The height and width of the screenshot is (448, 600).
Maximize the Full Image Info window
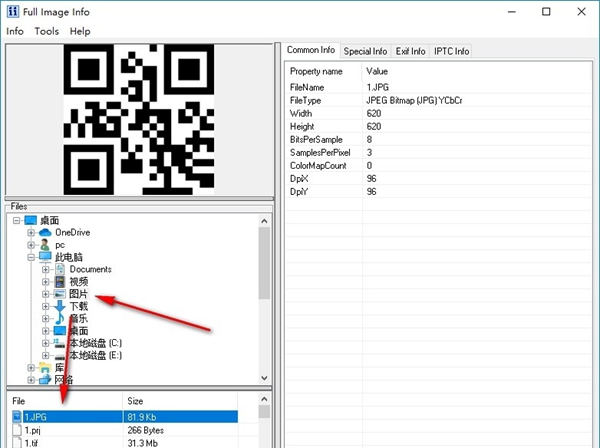tap(546, 11)
